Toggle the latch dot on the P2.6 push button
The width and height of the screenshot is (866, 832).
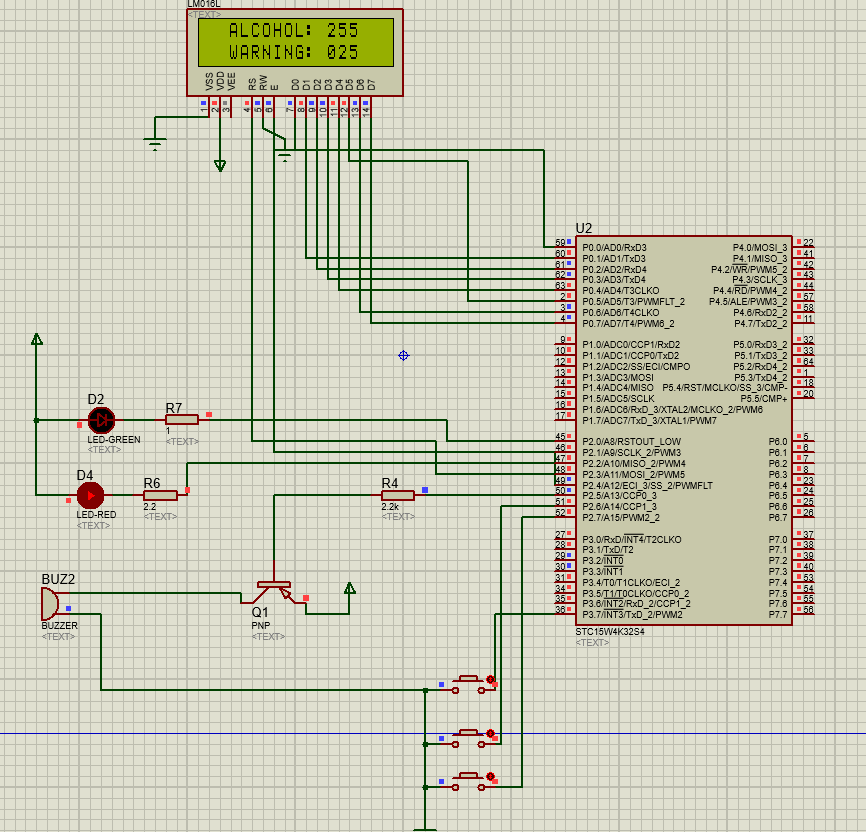click(x=490, y=733)
